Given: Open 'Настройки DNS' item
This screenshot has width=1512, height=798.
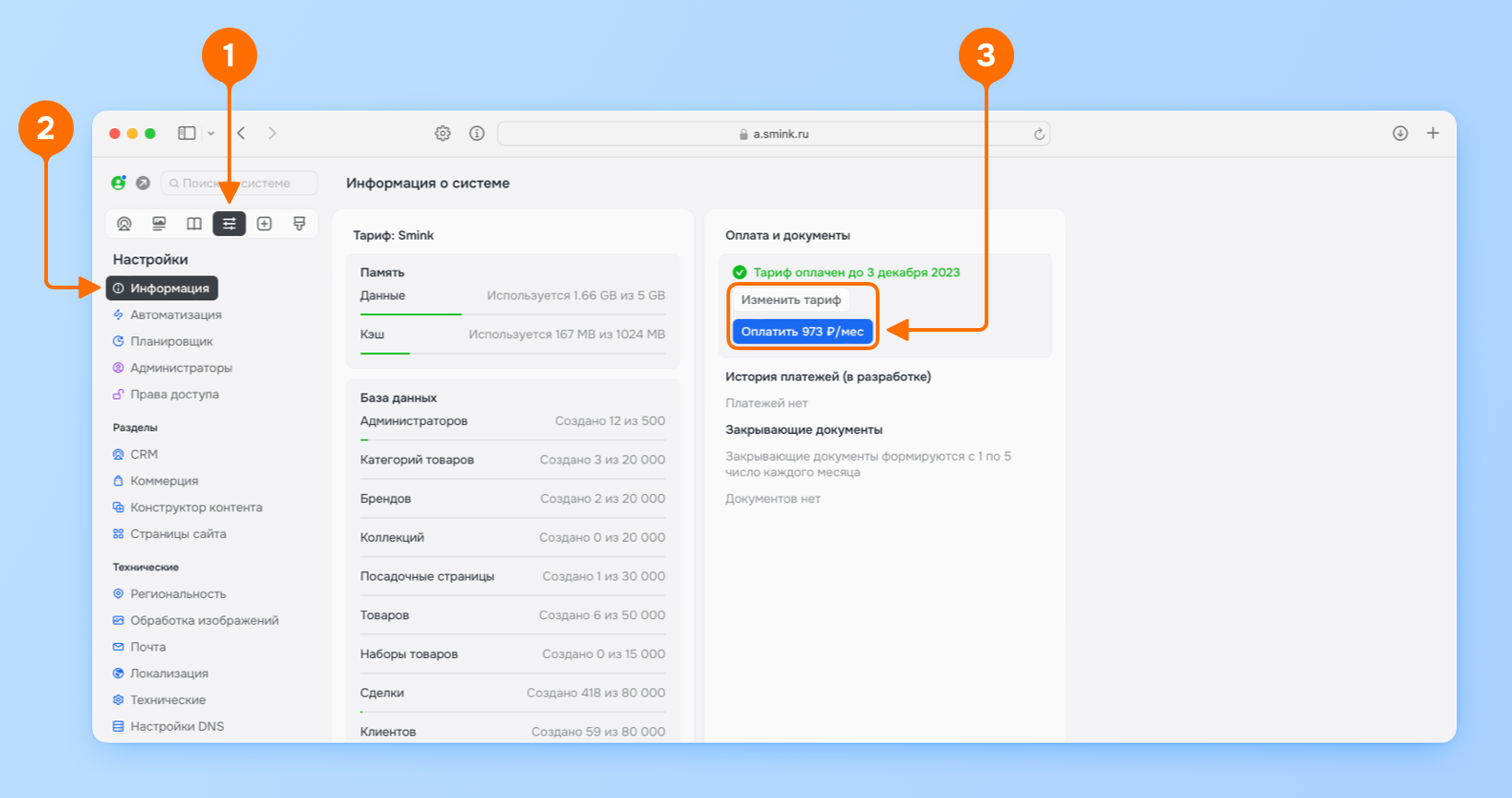Looking at the screenshot, I should click(168, 727).
